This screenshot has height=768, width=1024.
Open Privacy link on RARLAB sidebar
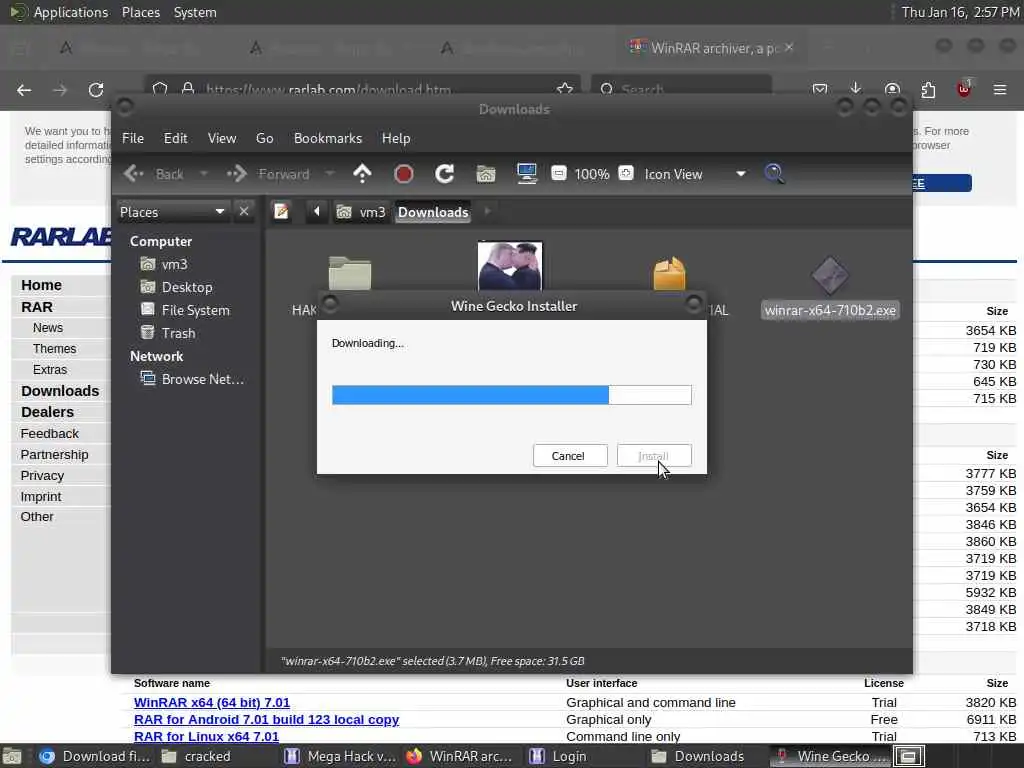point(42,475)
